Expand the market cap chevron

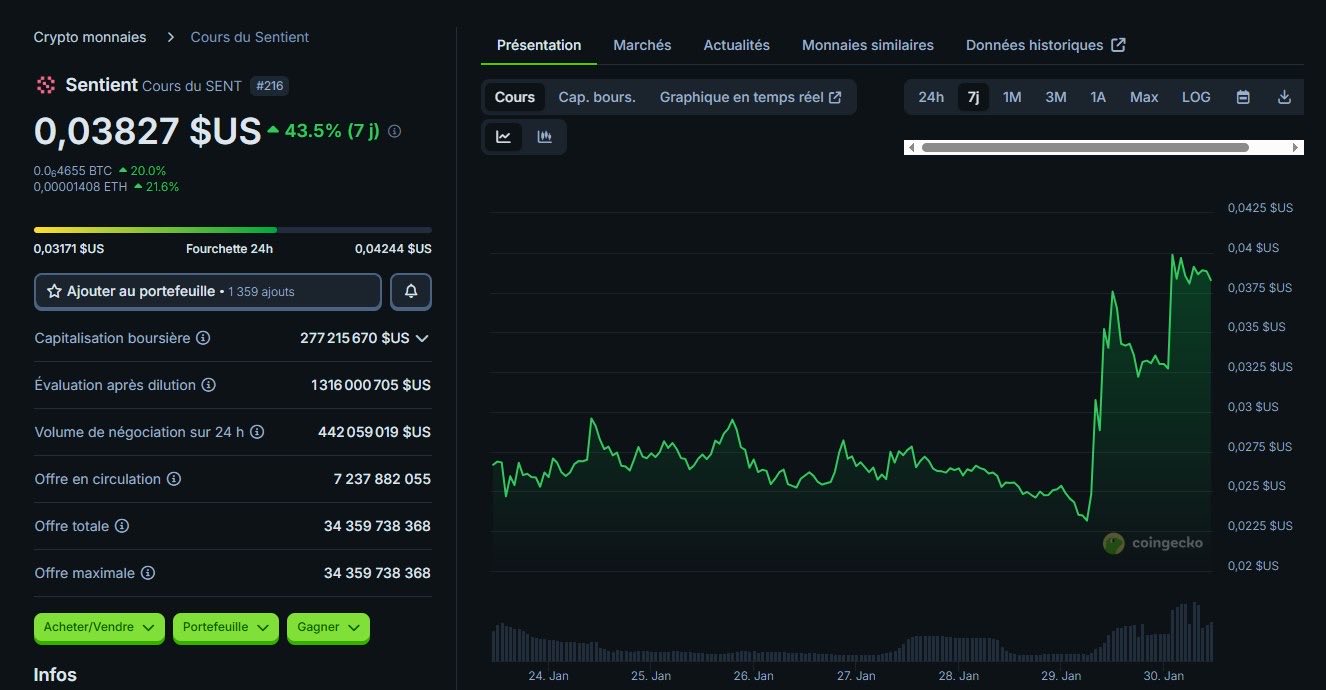[x=422, y=338]
